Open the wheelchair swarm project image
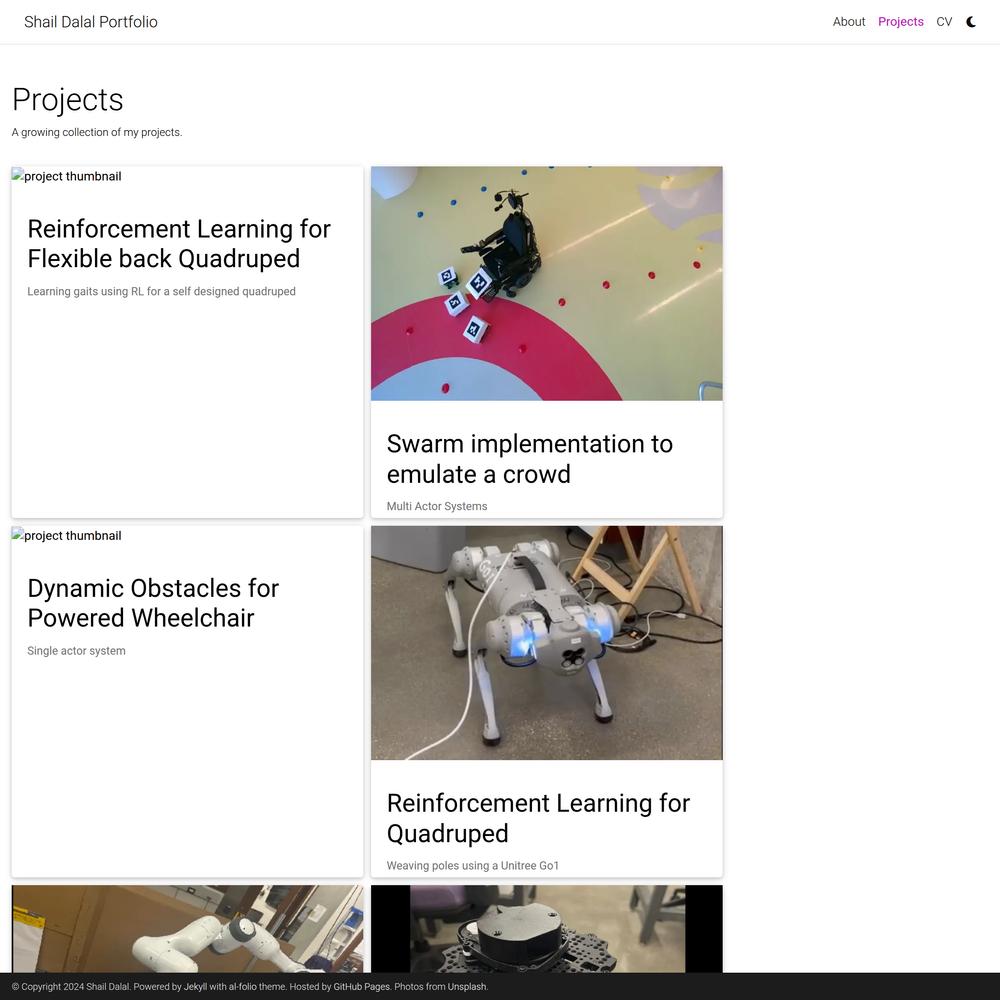The height and width of the screenshot is (1000, 1000). tap(547, 283)
